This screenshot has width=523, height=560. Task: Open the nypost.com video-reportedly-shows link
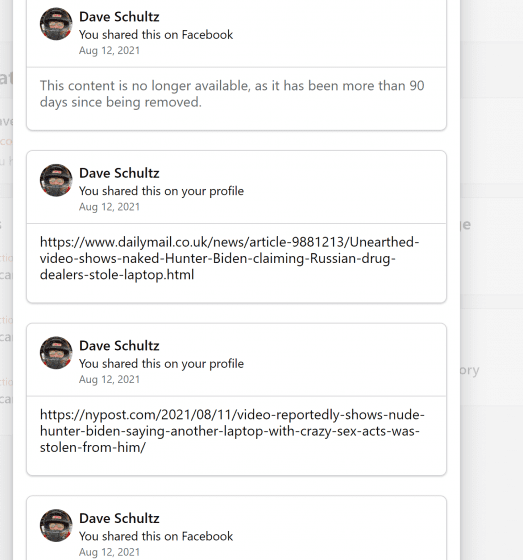[x=232, y=431]
